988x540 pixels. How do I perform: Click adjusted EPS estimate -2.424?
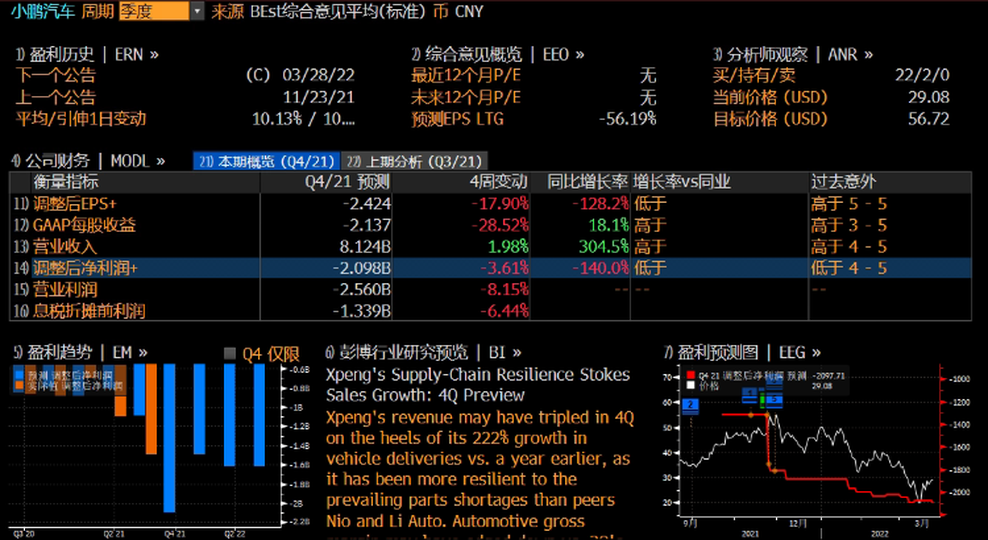pyautogui.click(x=367, y=204)
